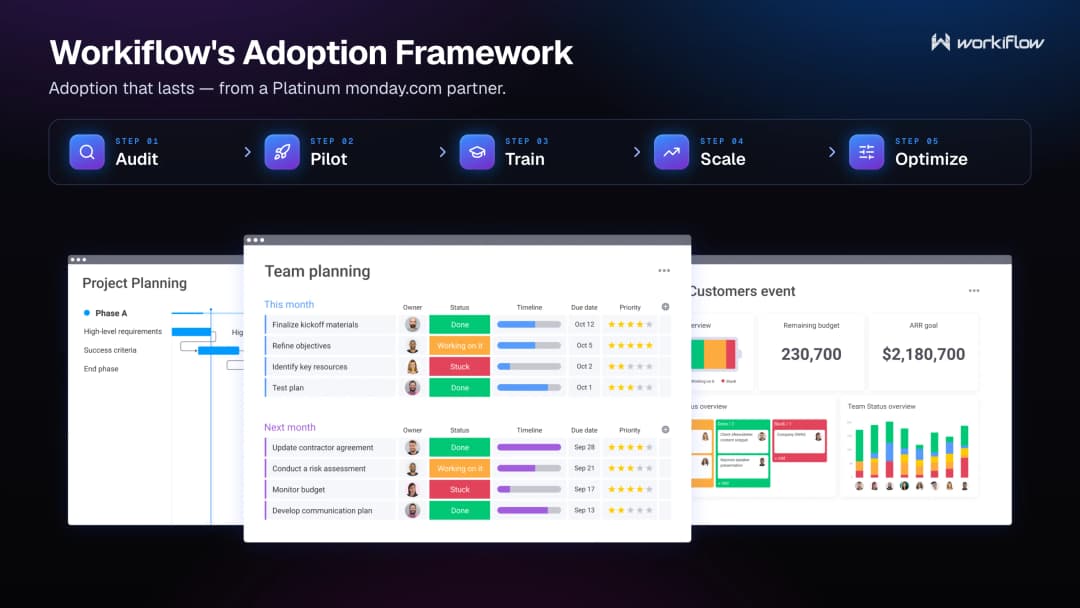Click ARR goal value $2,180,700
The image size is (1080, 608).
(923, 354)
